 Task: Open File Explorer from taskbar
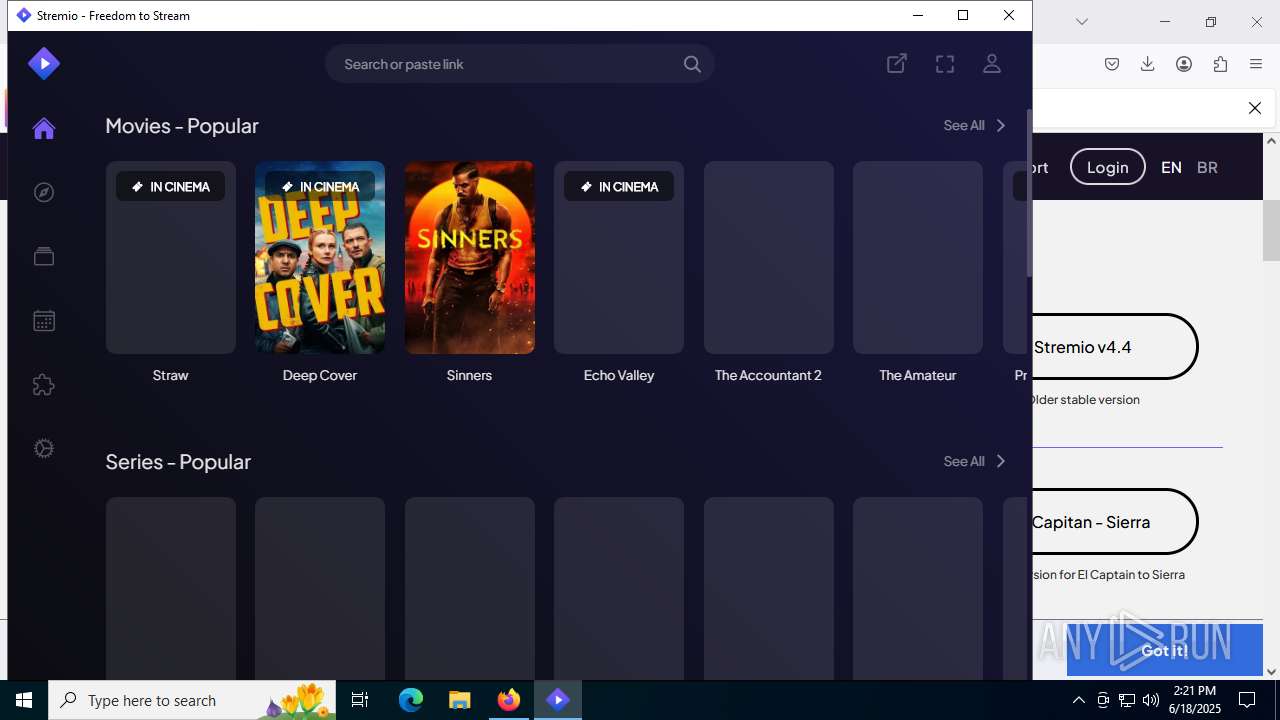pos(459,700)
